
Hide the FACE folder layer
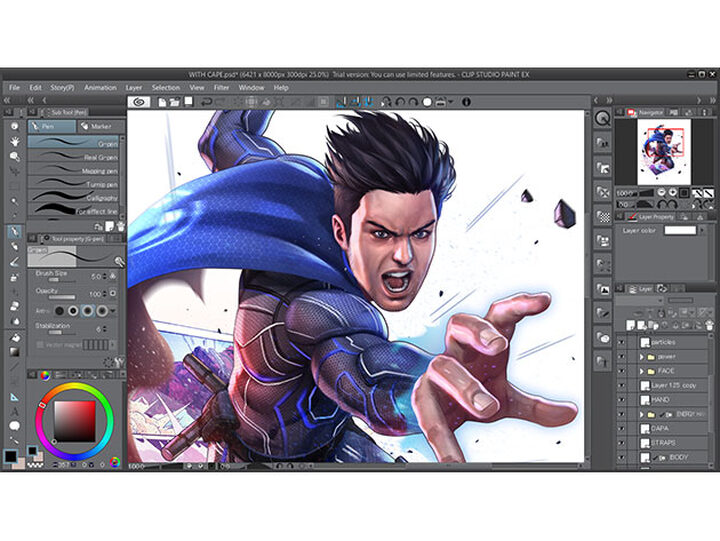[x=621, y=371]
